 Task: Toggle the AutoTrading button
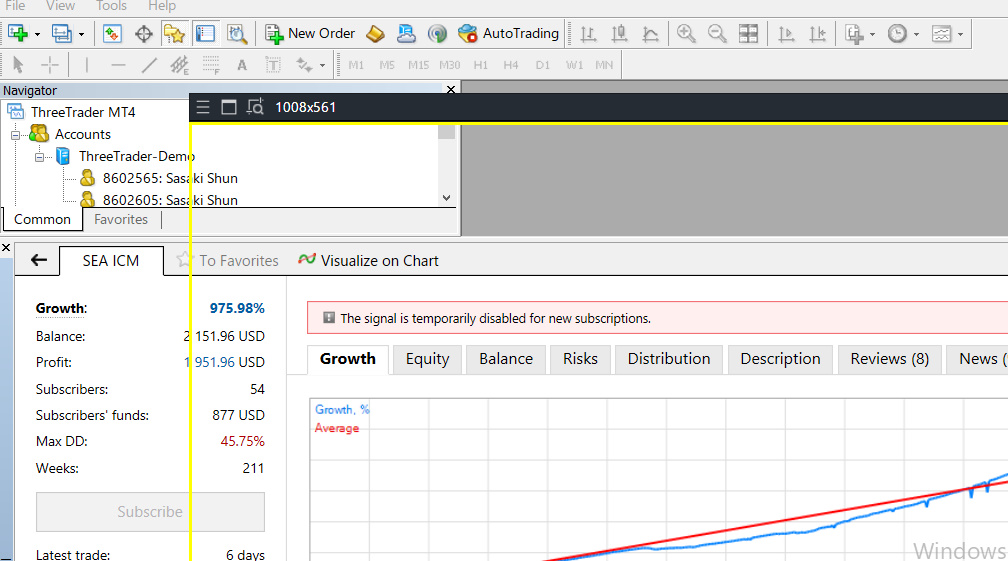[x=508, y=33]
